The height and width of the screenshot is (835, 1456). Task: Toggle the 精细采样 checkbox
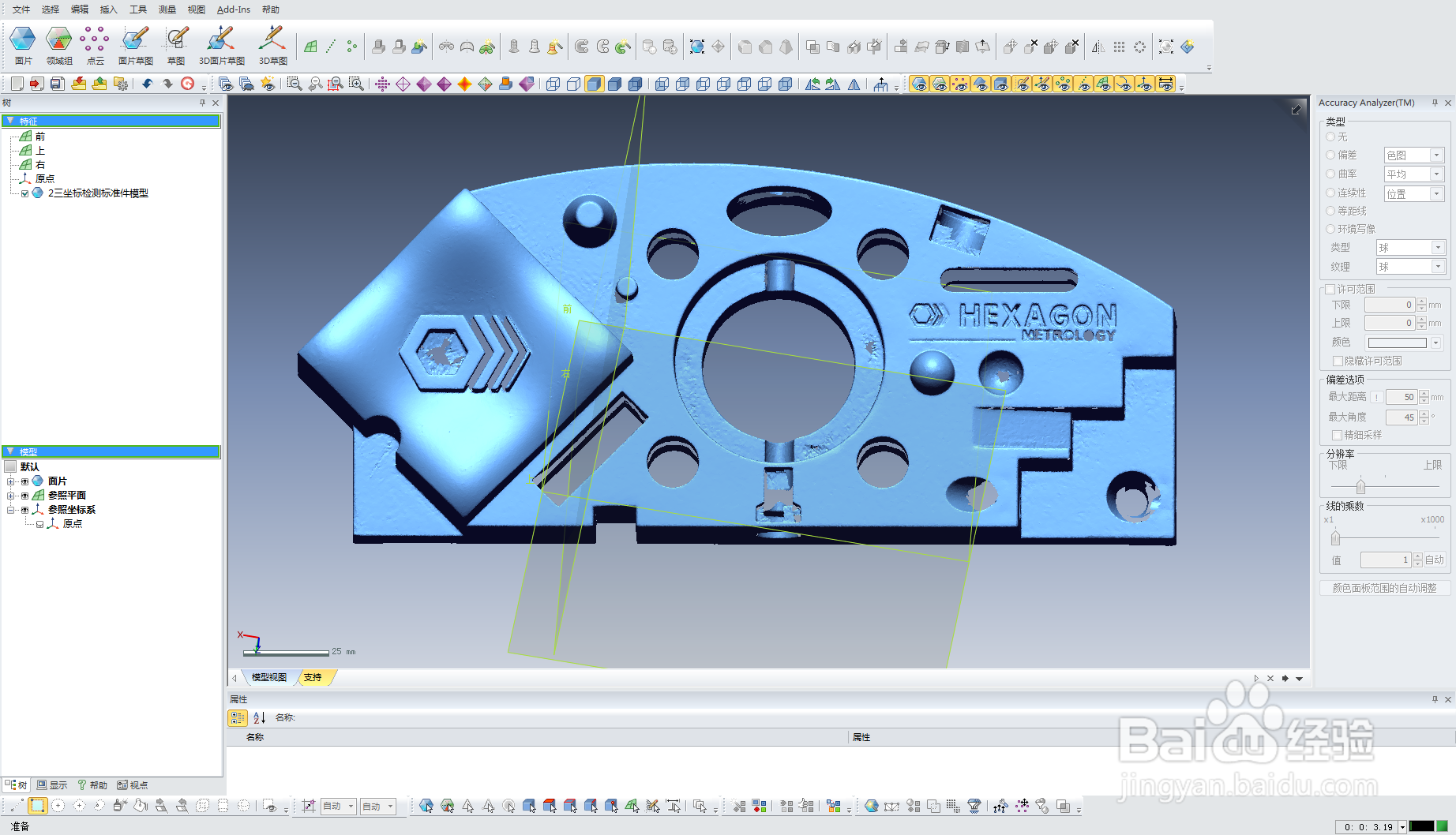1338,435
